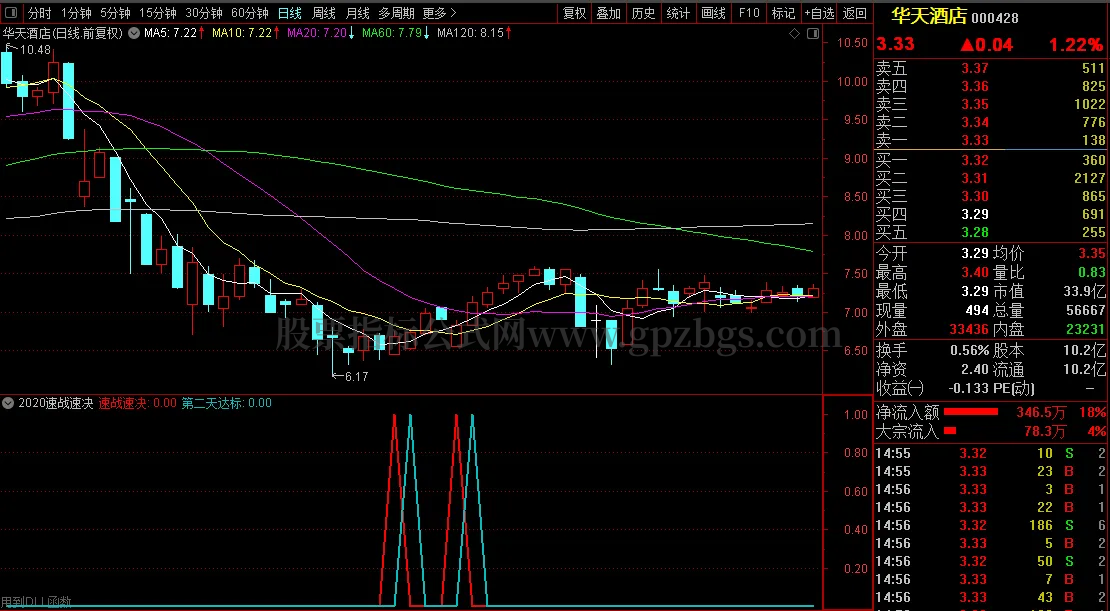Click the 叠加 overlay button
Viewport: 1110px width, 611px height.
click(x=608, y=13)
